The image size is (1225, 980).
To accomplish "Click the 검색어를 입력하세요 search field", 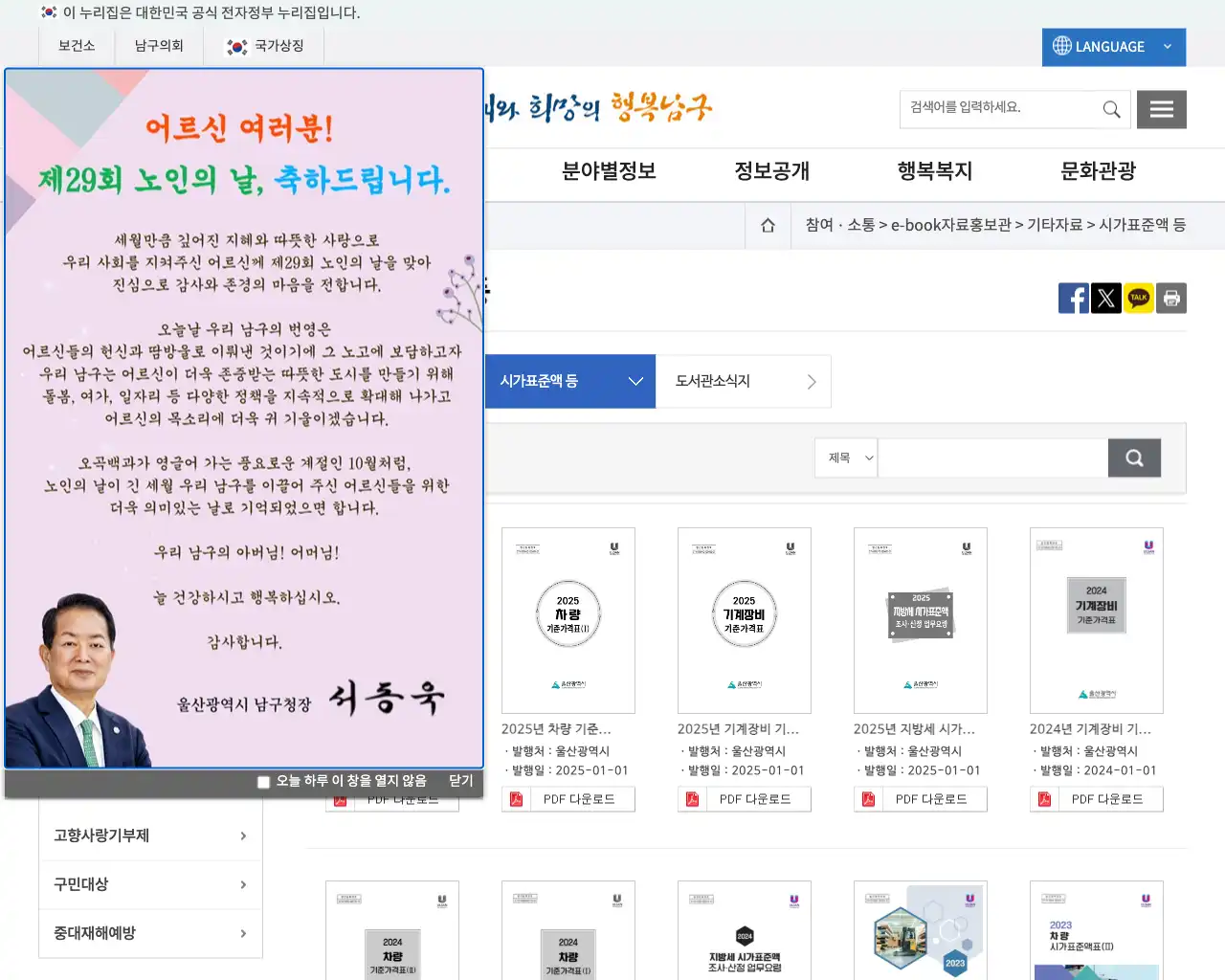I will tap(999, 109).
